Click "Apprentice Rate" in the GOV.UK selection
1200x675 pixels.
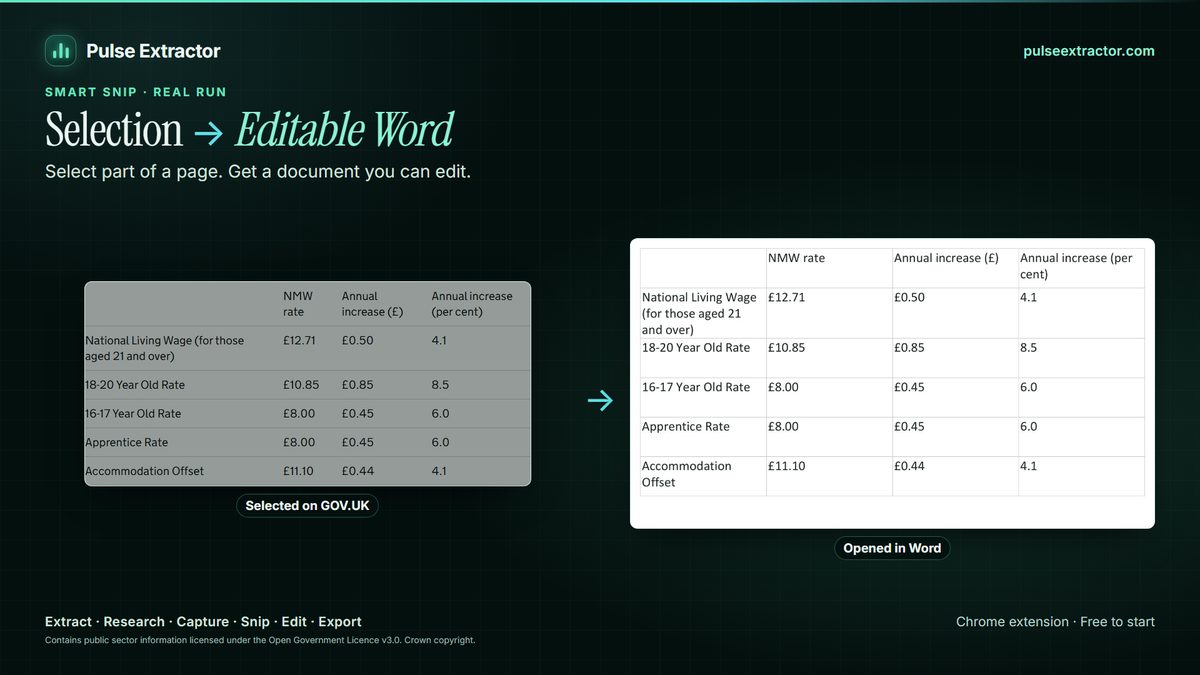[x=127, y=443]
